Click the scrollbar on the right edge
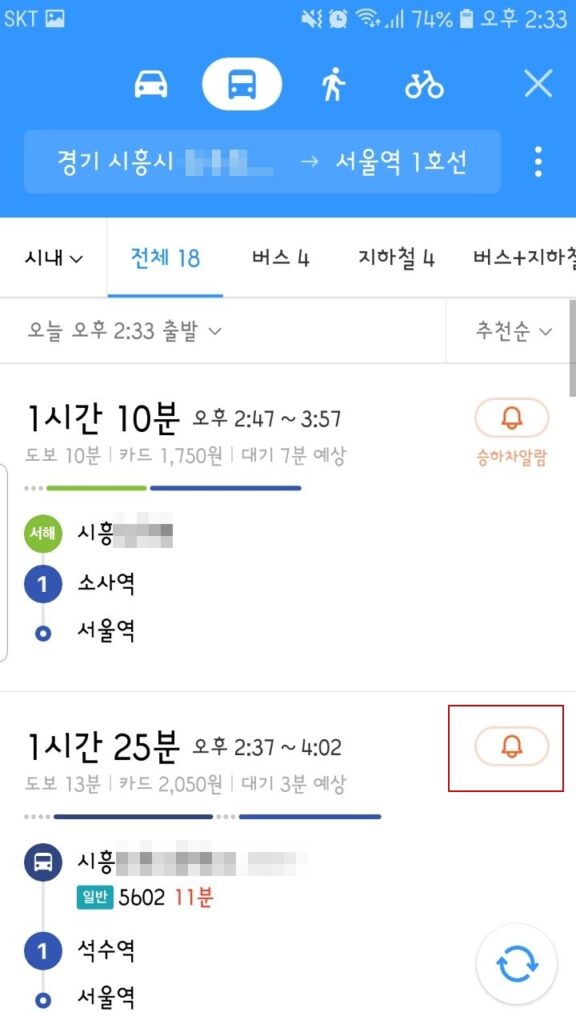The width and height of the screenshot is (576, 1024). tap(573, 366)
